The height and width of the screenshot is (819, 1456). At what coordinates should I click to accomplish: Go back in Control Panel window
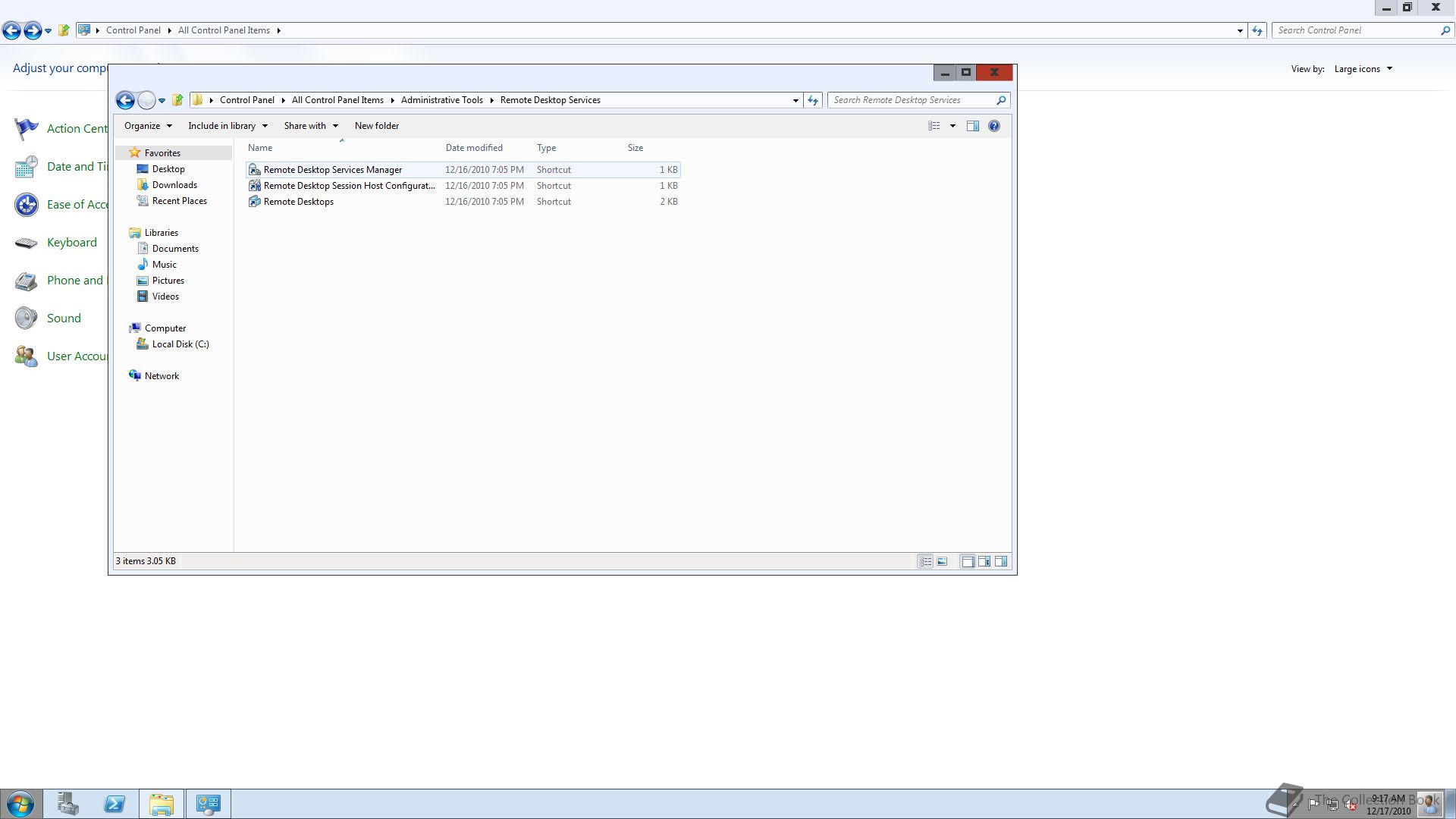[11, 30]
